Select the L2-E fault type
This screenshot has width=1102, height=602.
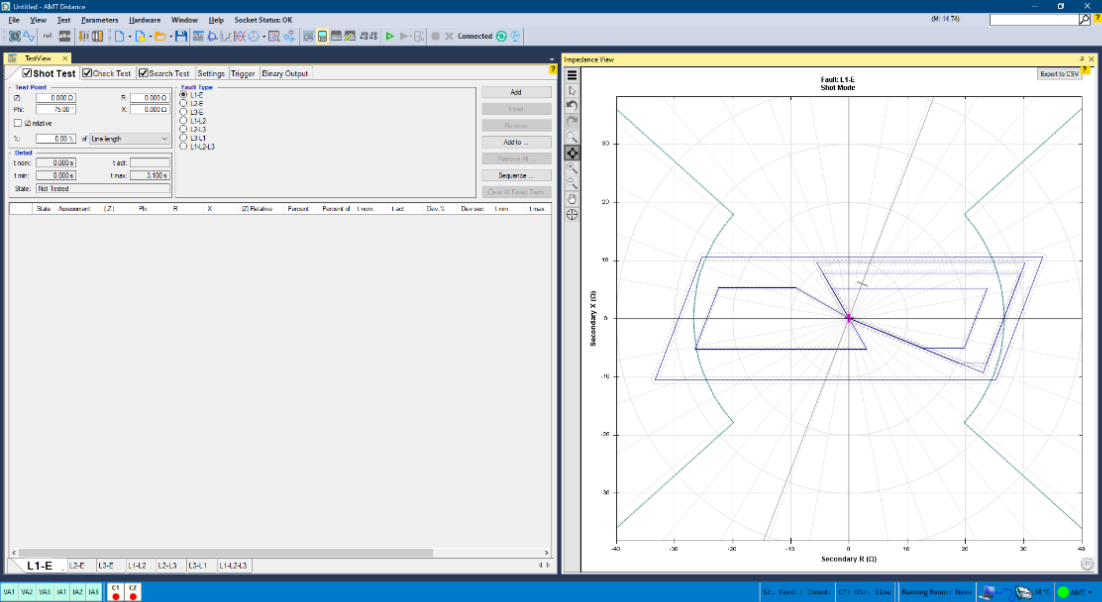click(183, 103)
